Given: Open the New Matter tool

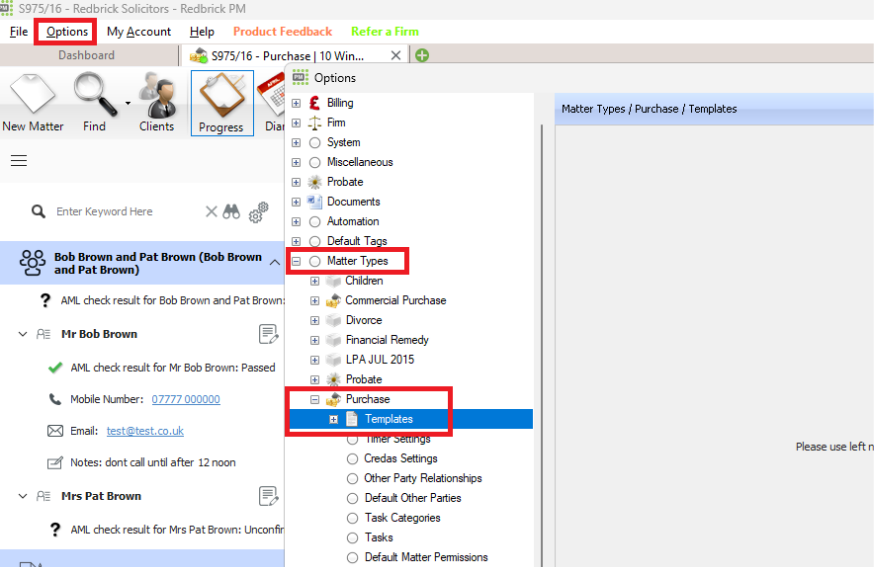Looking at the screenshot, I should coord(32,102).
